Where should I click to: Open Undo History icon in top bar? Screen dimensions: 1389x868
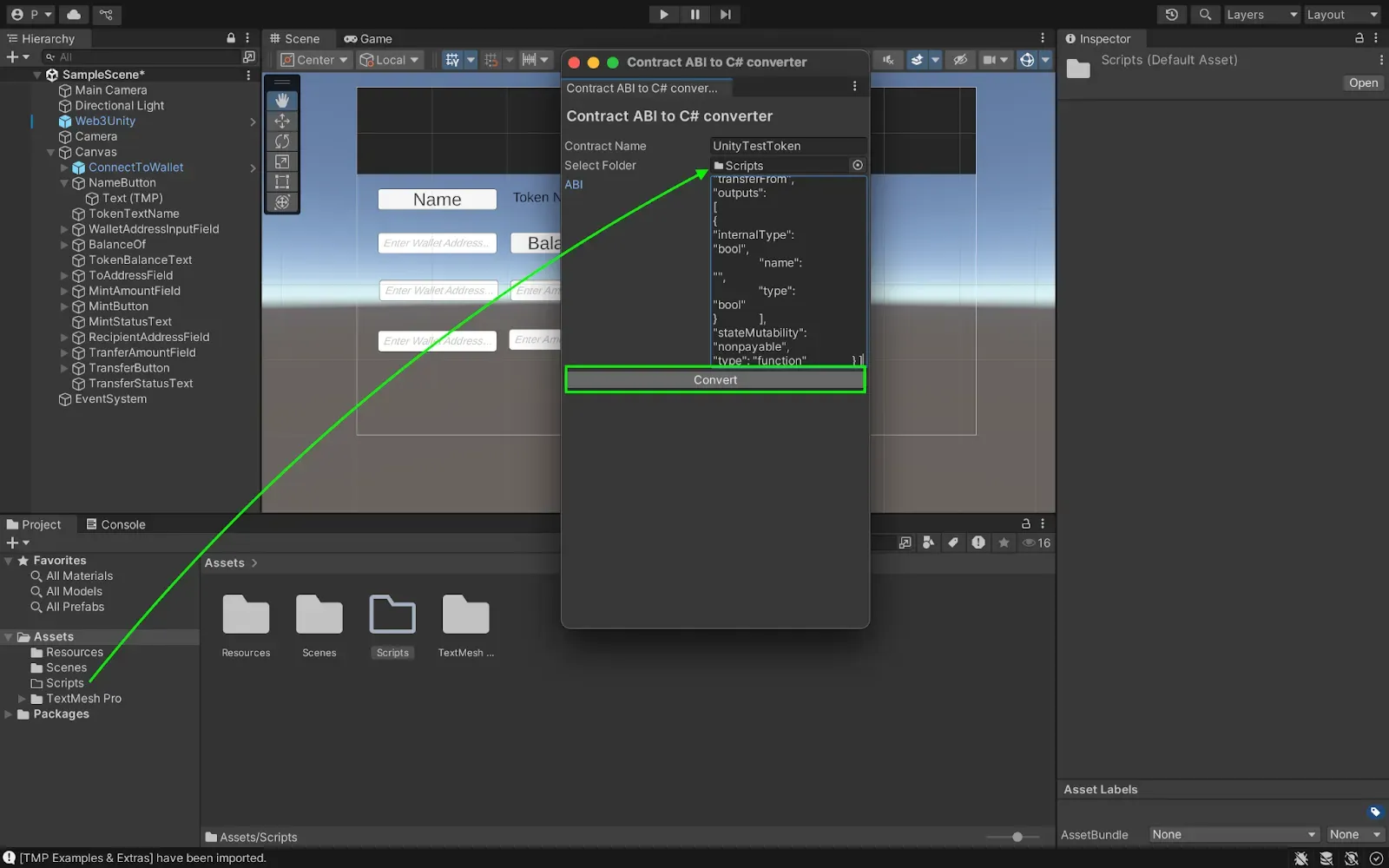pos(1172,15)
